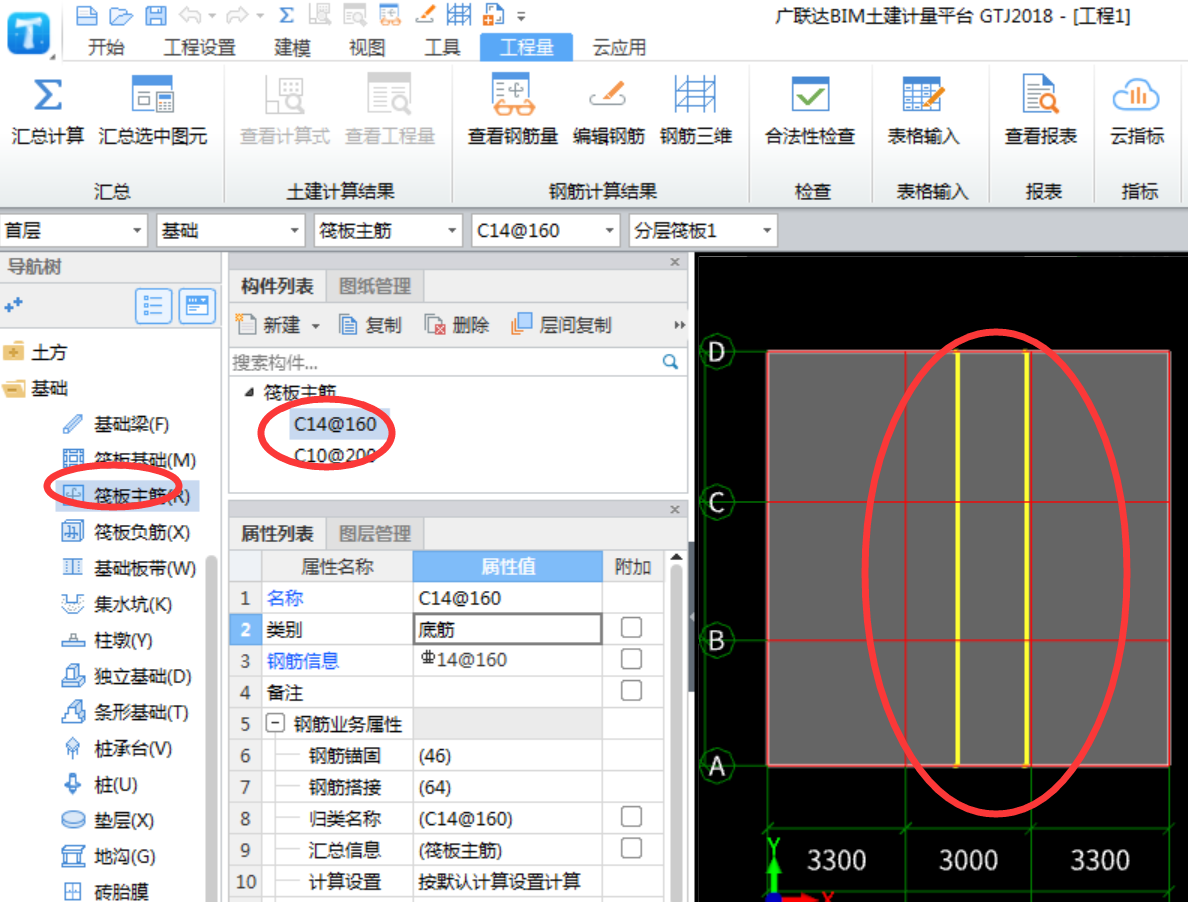Select 地沟(G) in navigation tree
Viewport: 1188px width, 902px height.
coord(108,857)
